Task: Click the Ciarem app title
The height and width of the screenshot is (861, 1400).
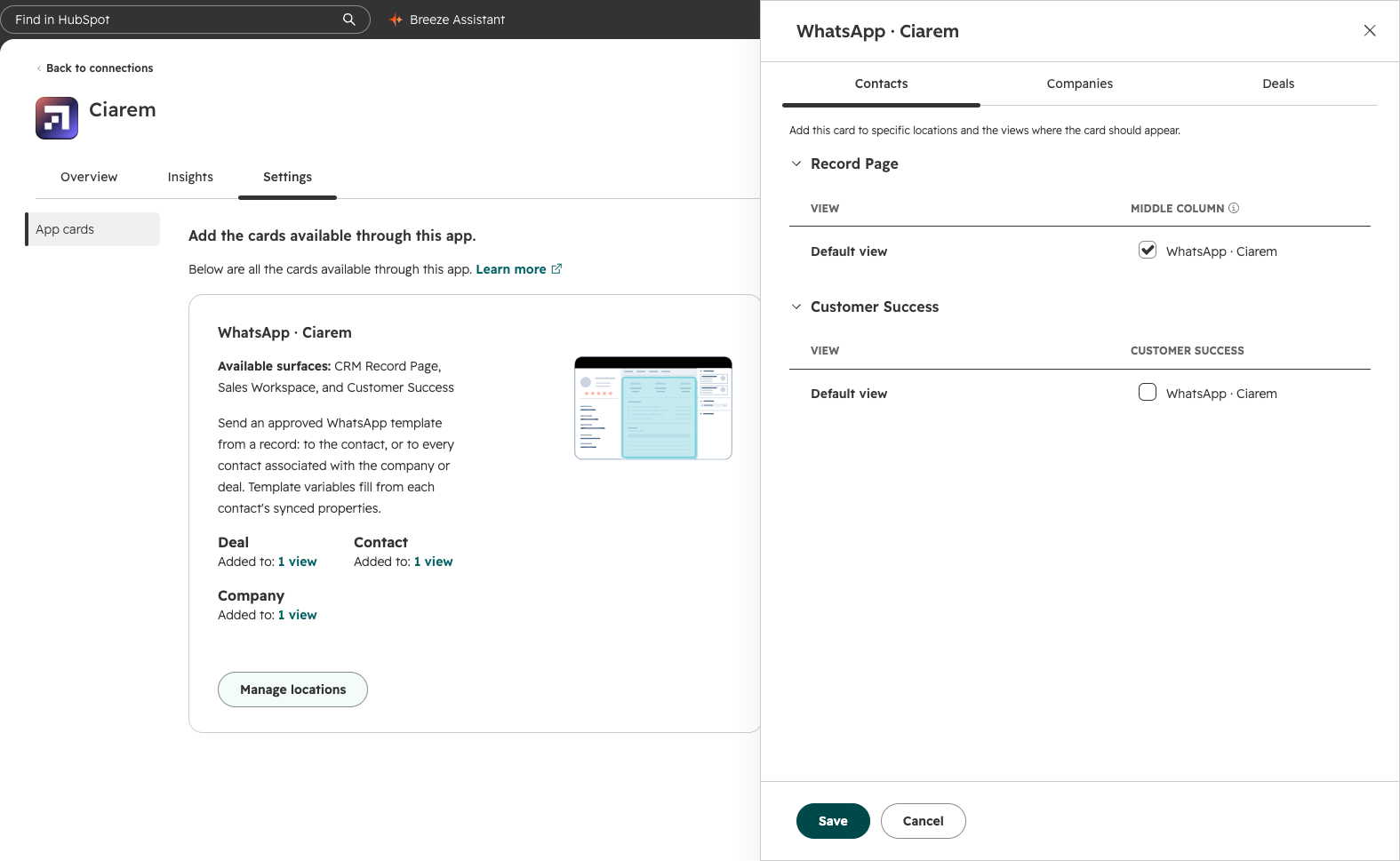Action: [123, 110]
